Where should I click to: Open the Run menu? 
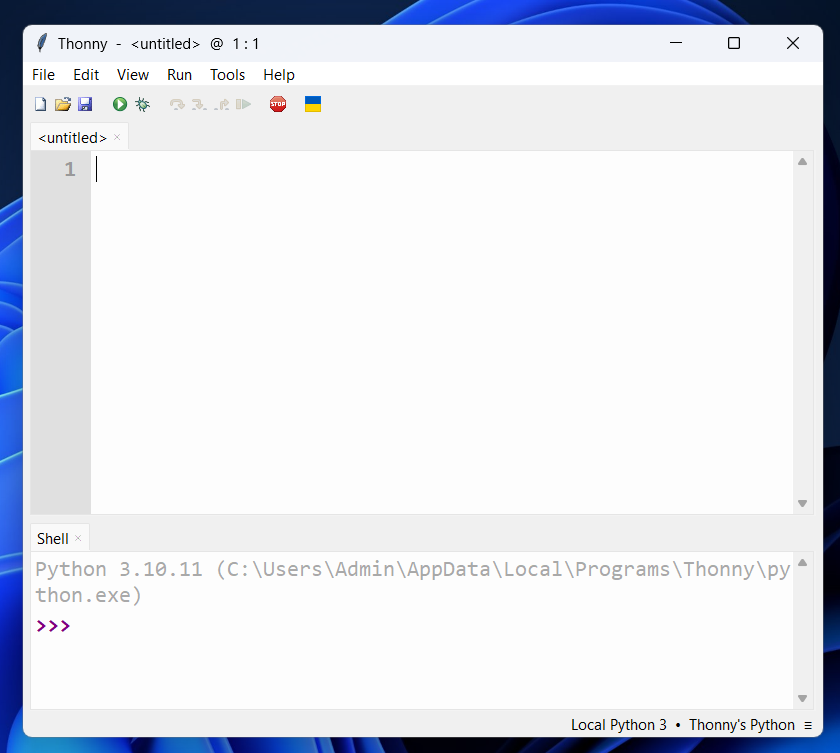click(x=179, y=75)
